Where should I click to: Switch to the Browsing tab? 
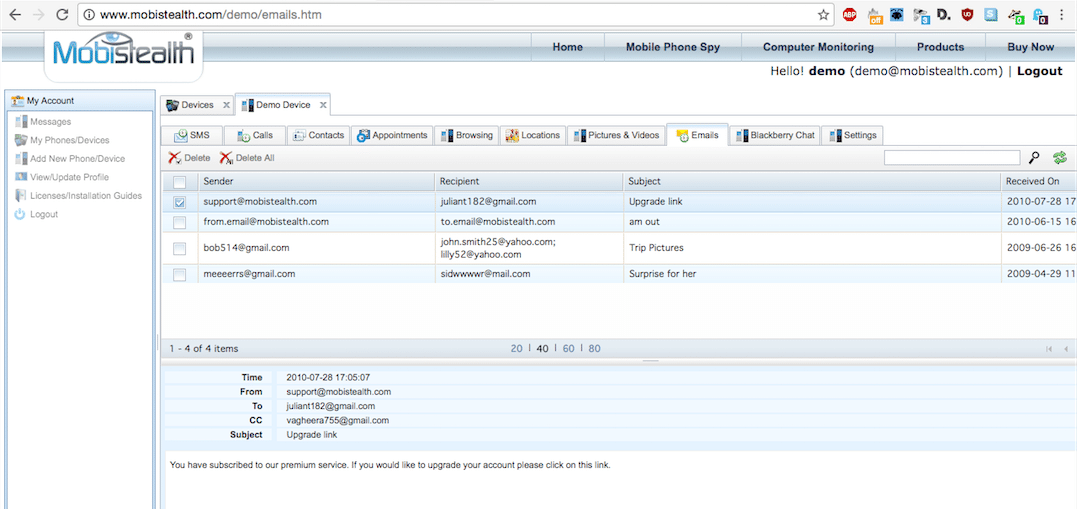pyautogui.click(x=467, y=135)
